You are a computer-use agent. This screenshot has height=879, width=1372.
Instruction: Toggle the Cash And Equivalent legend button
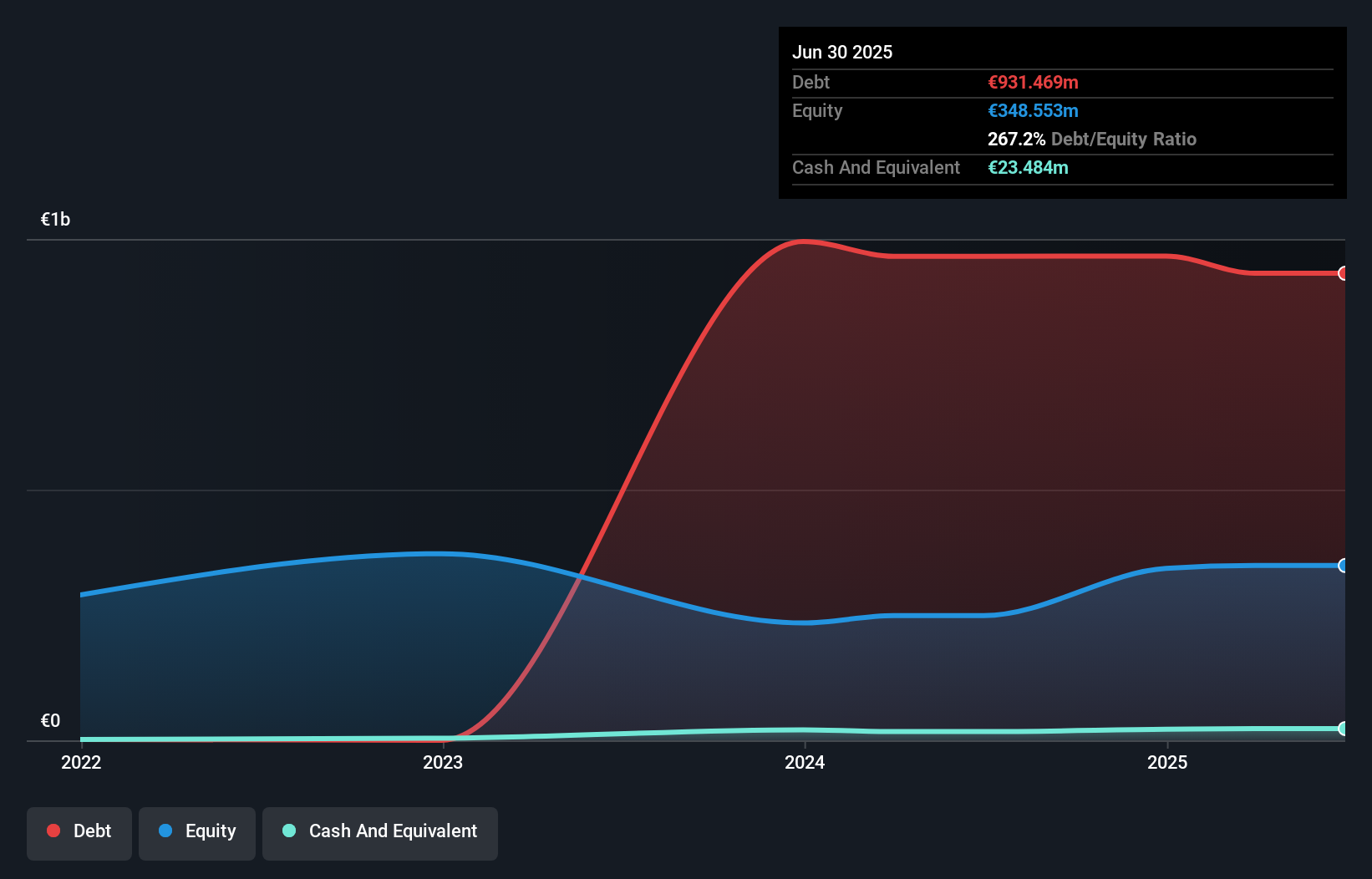pyautogui.click(x=380, y=833)
